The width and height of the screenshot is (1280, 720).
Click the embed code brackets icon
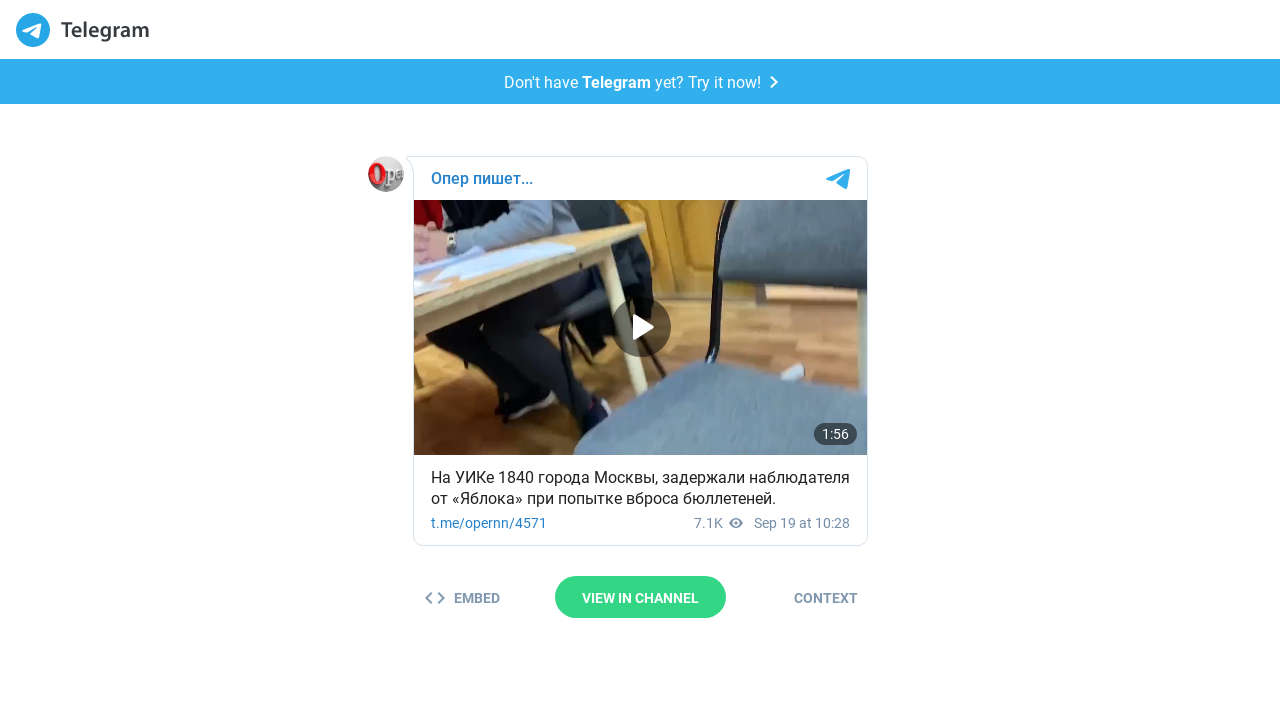[x=435, y=598]
